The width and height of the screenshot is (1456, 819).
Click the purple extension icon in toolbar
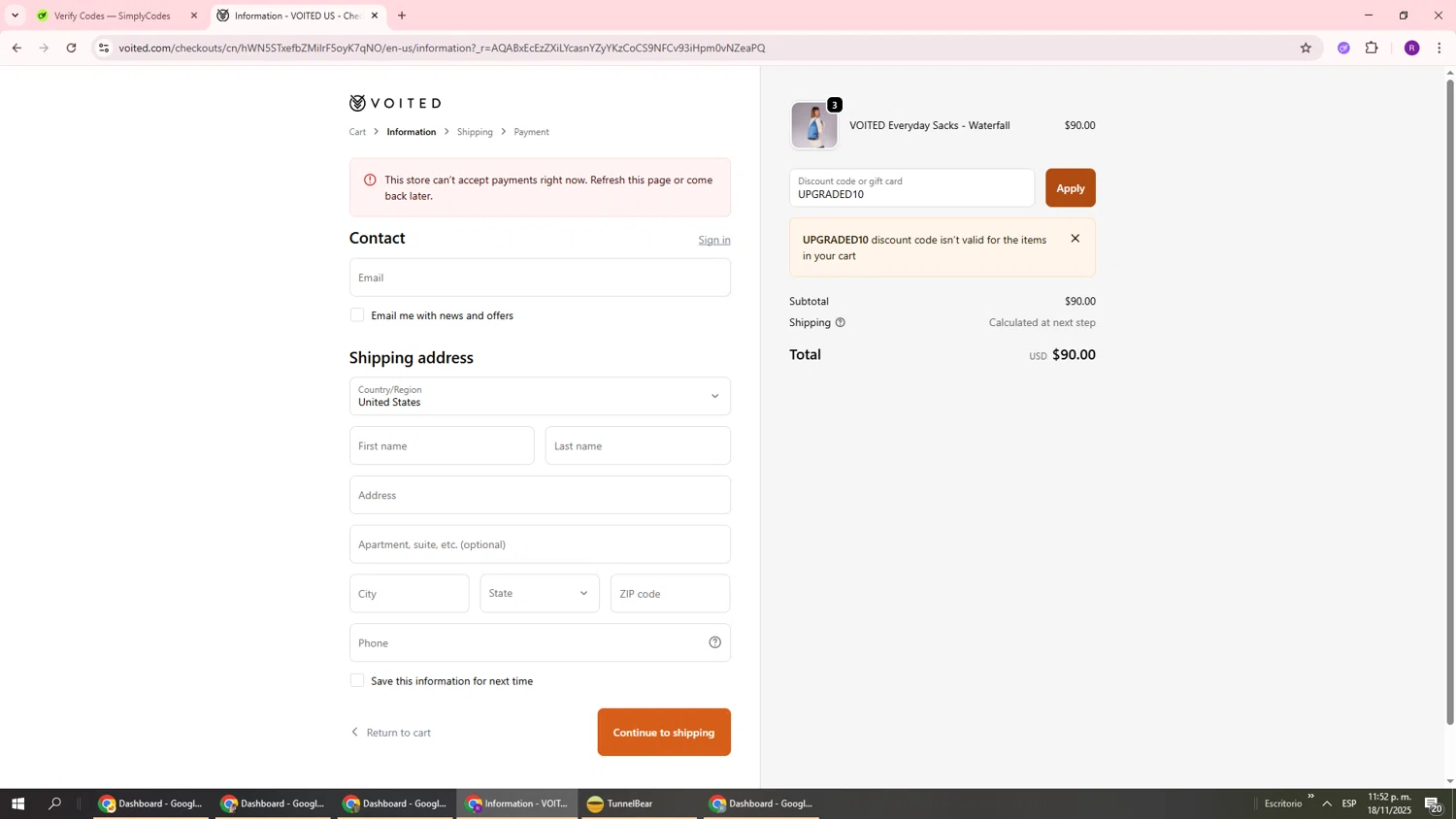(x=1343, y=48)
